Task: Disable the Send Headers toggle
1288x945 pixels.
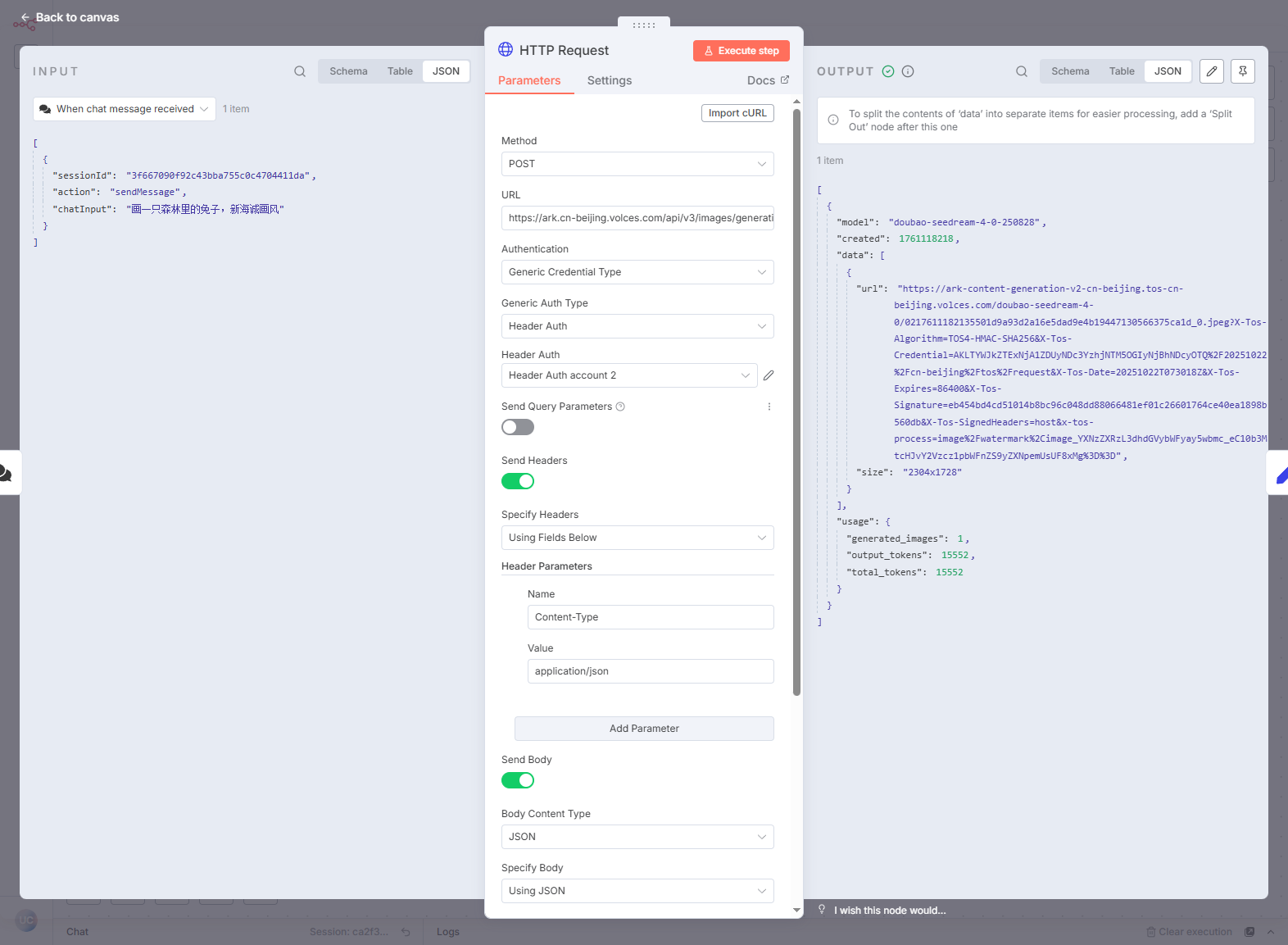Action: click(518, 481)
